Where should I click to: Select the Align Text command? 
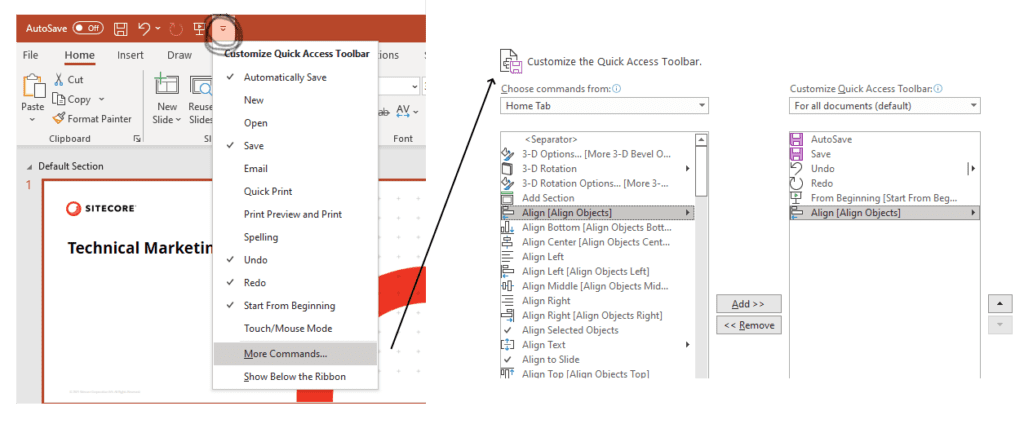(x=597, y=345)
